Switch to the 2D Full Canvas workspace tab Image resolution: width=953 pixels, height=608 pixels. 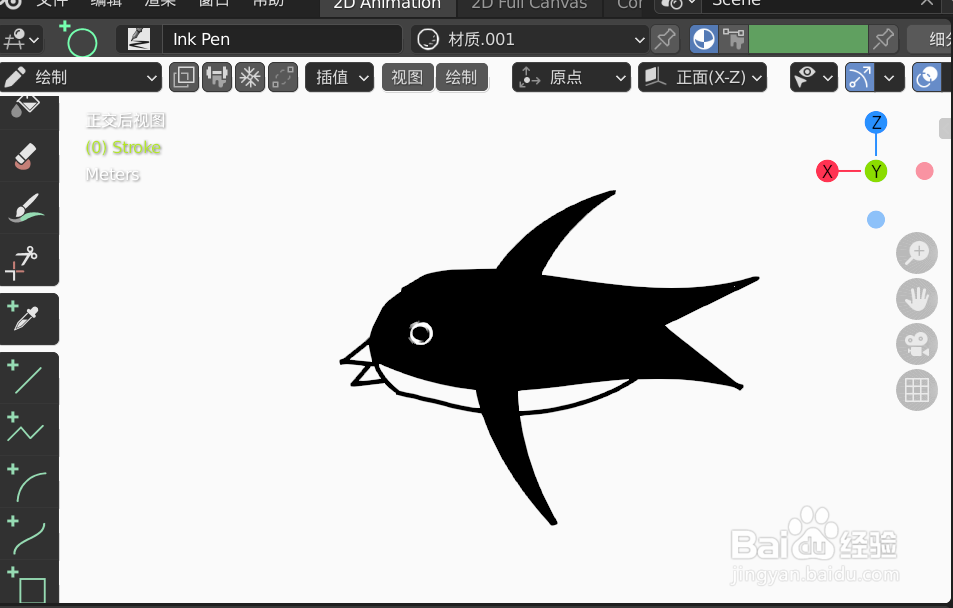click(529, 6)
